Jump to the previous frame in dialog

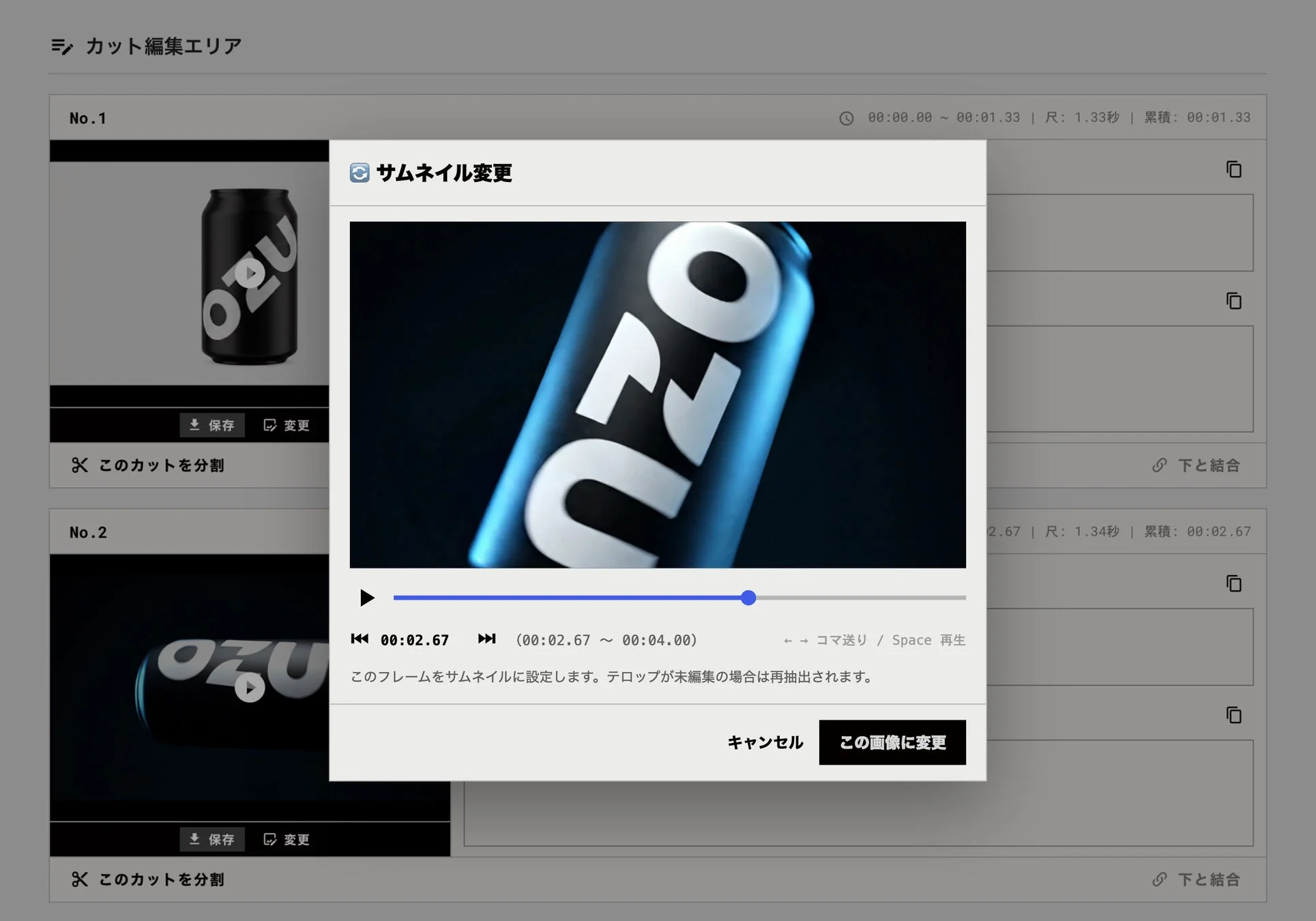pos(360,639)
